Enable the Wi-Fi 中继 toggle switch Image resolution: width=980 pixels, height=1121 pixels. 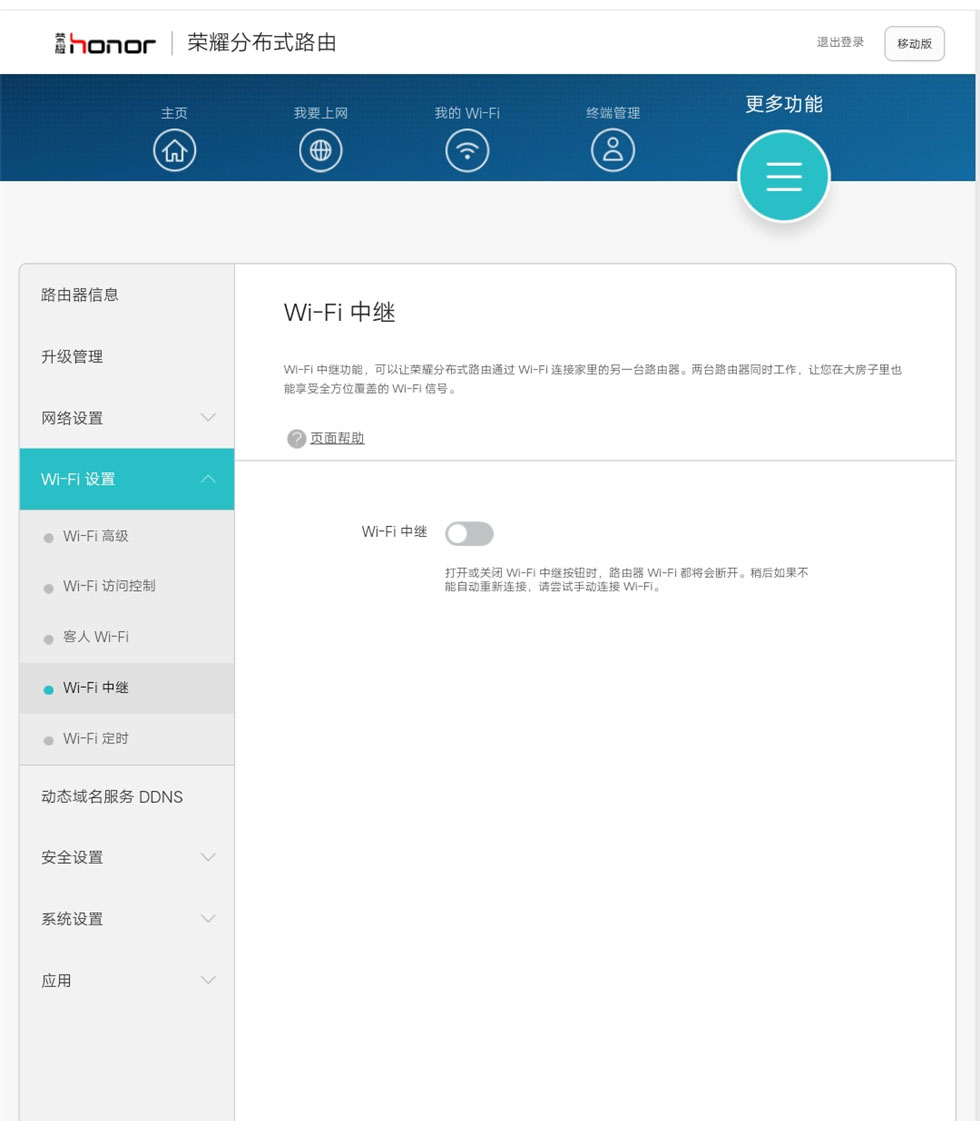(469, 534)
